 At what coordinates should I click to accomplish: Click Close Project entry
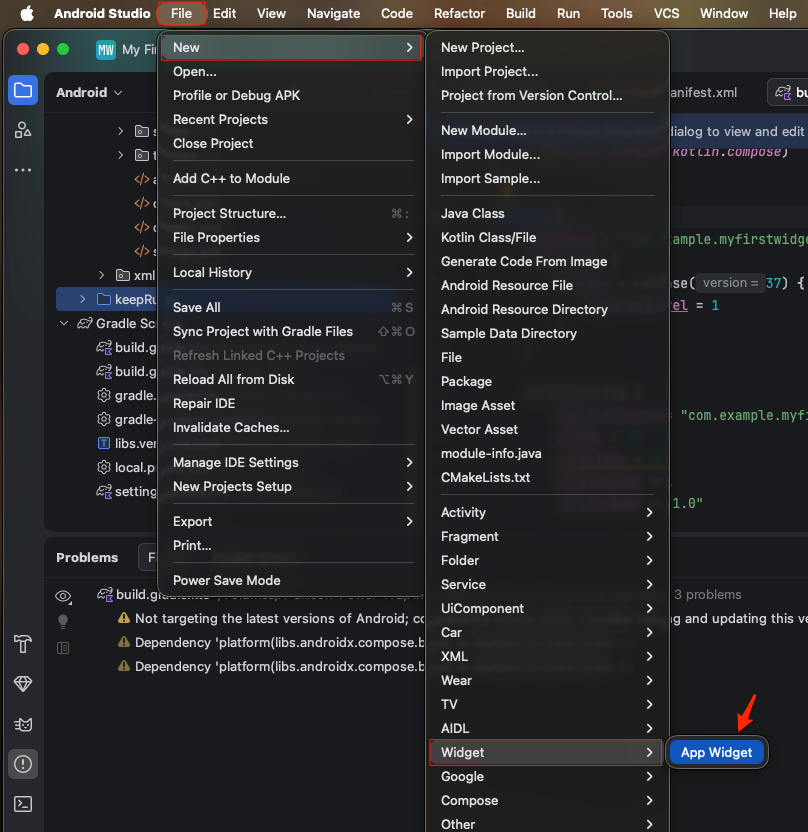pyautogui.click(x=293, y=143)
